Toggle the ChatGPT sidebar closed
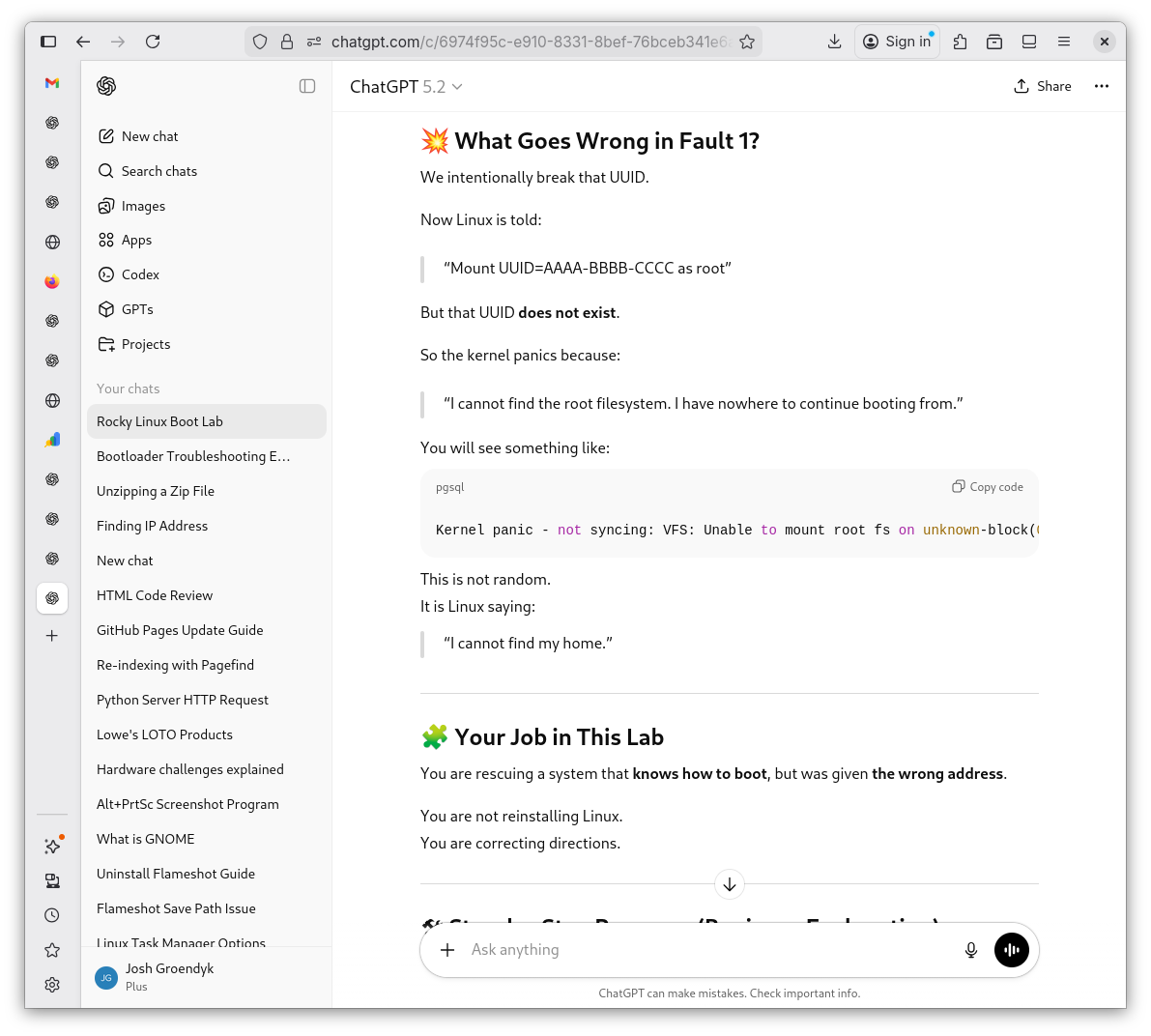The height and width of the screenshot is (1036, 1151). tap(307, 86)
